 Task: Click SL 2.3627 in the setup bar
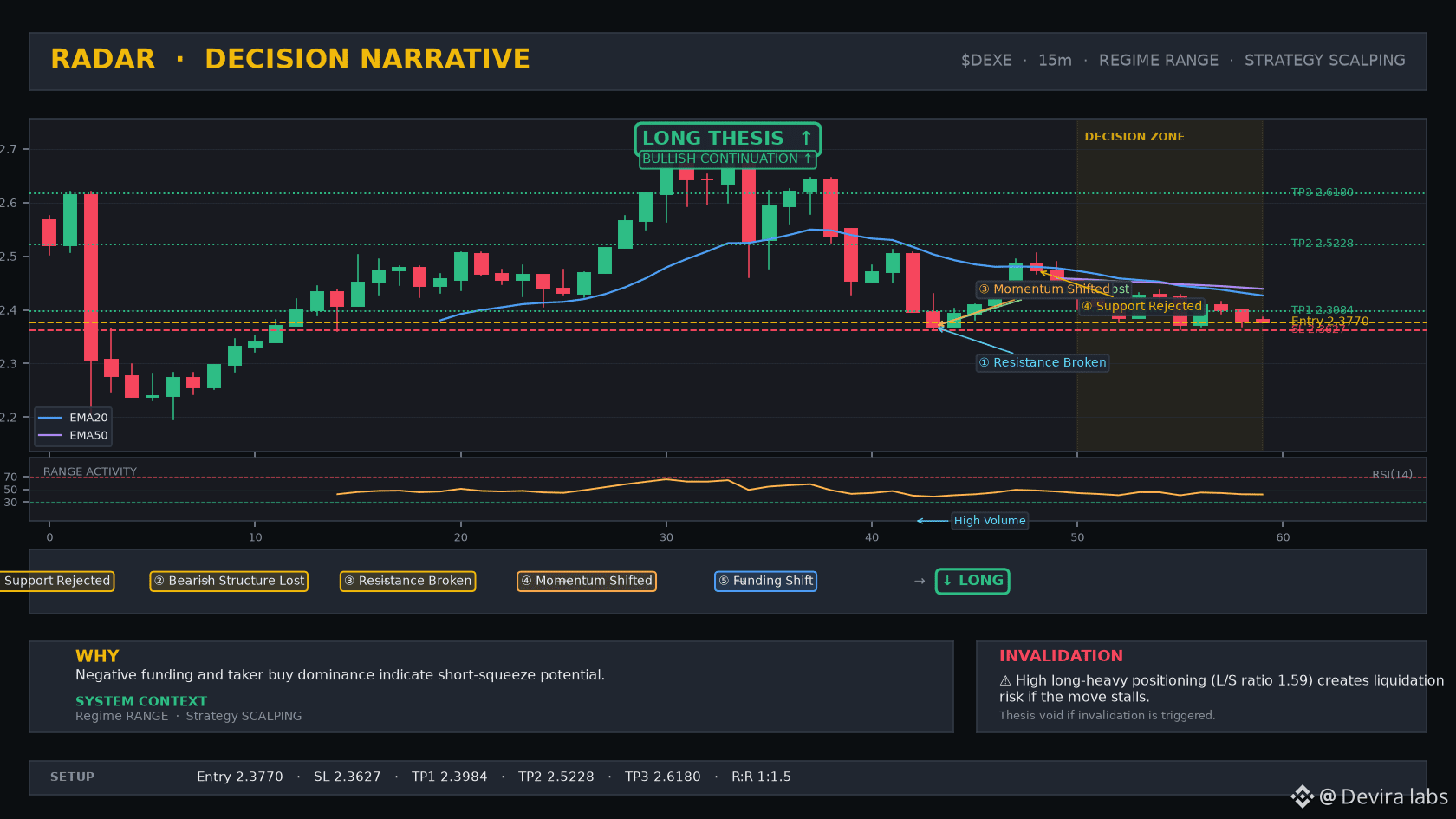348,777
